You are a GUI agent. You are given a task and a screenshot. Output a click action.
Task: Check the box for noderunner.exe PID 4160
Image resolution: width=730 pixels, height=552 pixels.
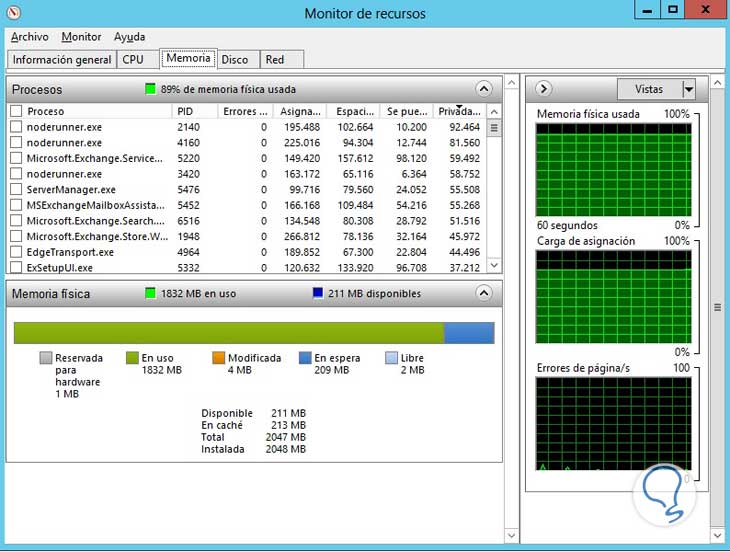16,142
